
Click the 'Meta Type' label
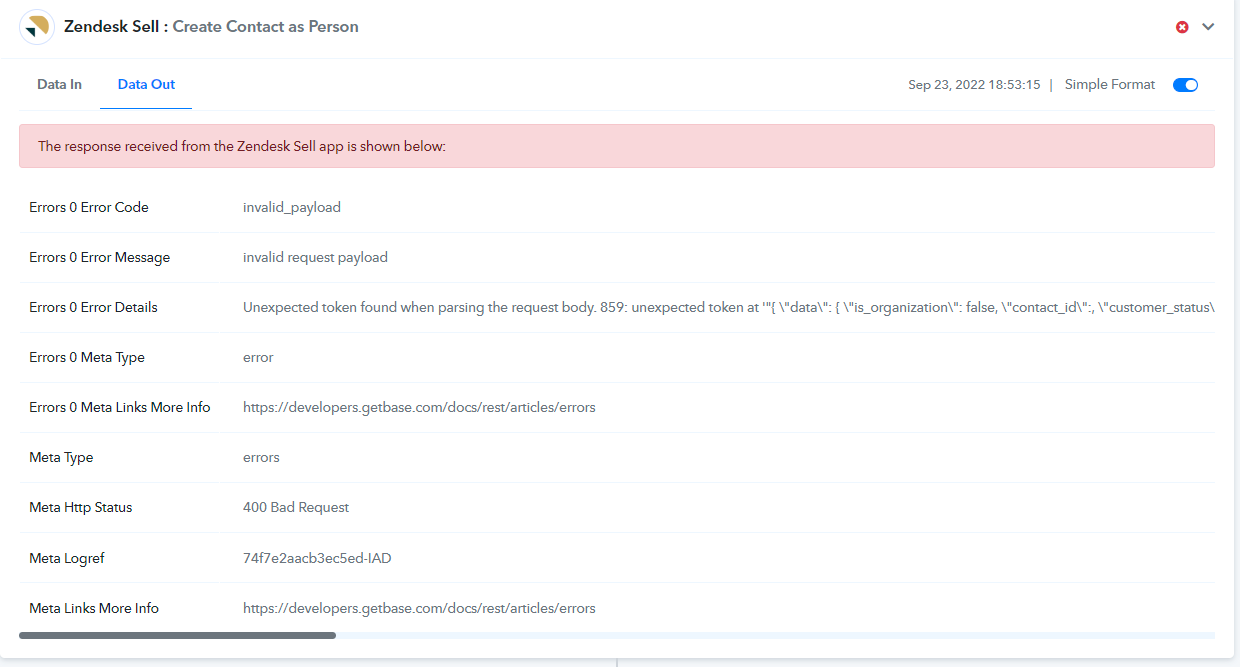61,457
